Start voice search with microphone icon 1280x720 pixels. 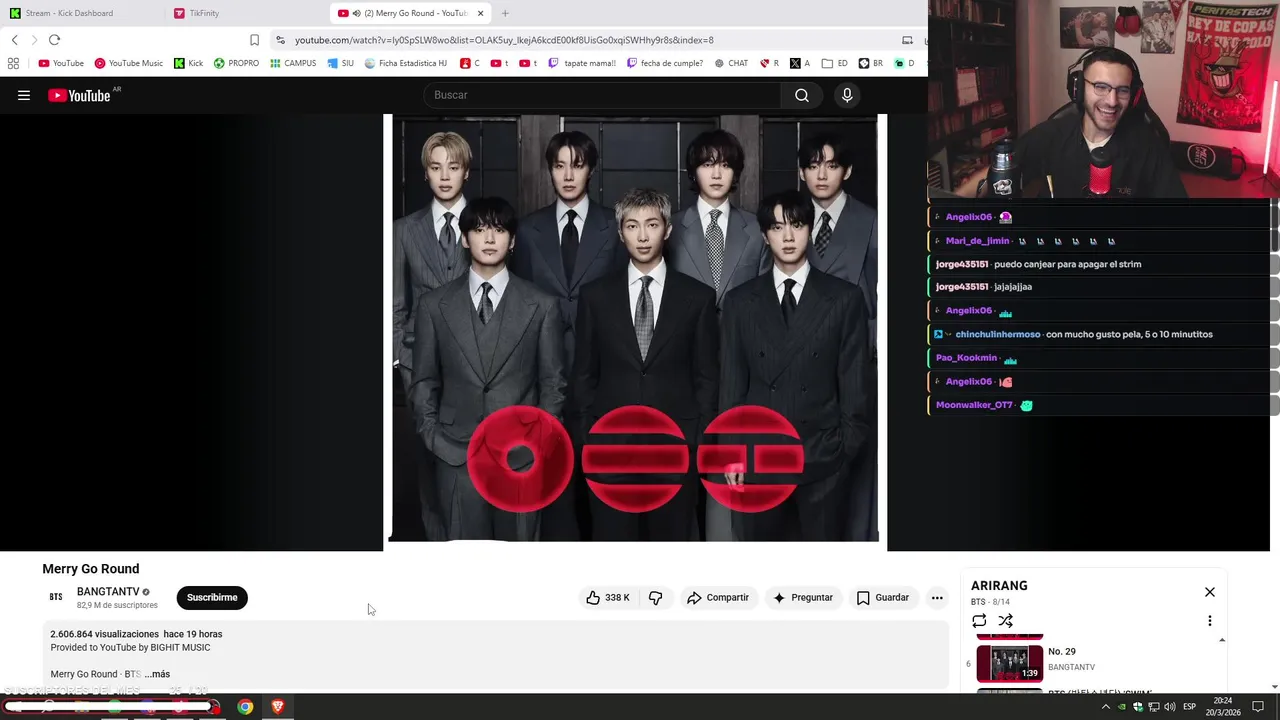[x=847, y=95]
